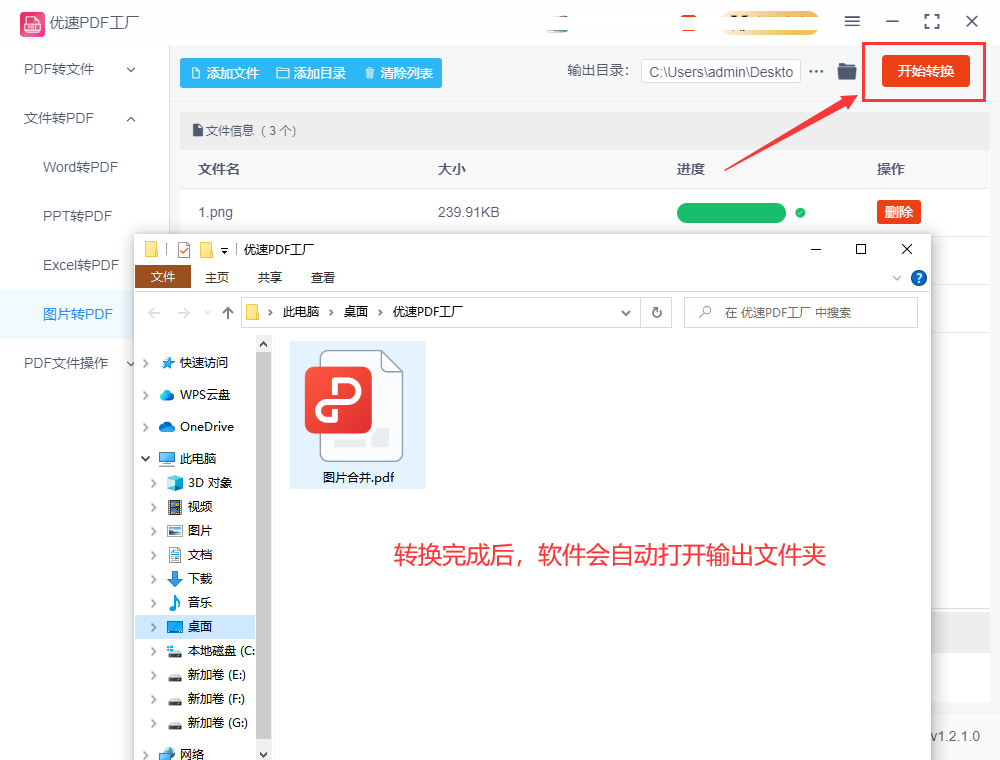Click the Explorer help question mark icon
Screen dimensions: 1000x760
click(918, 277)
